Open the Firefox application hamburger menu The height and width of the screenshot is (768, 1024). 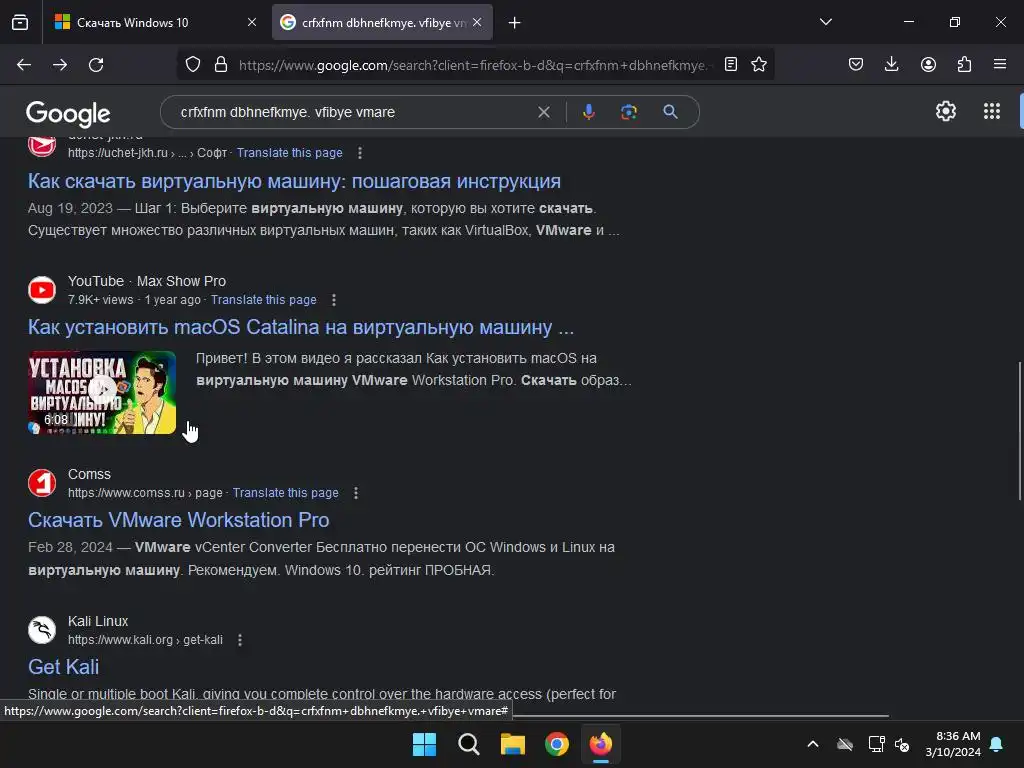pyautogui.click(x=1000, y=64)
